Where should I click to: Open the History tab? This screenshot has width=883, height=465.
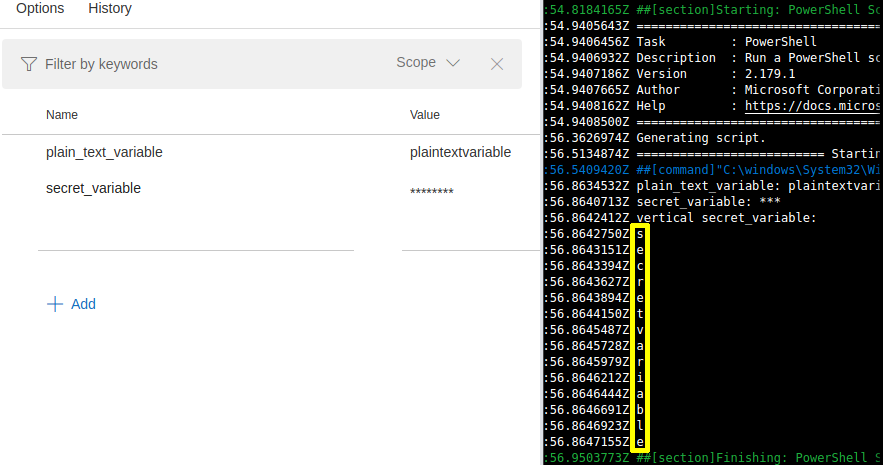[110, 9]
